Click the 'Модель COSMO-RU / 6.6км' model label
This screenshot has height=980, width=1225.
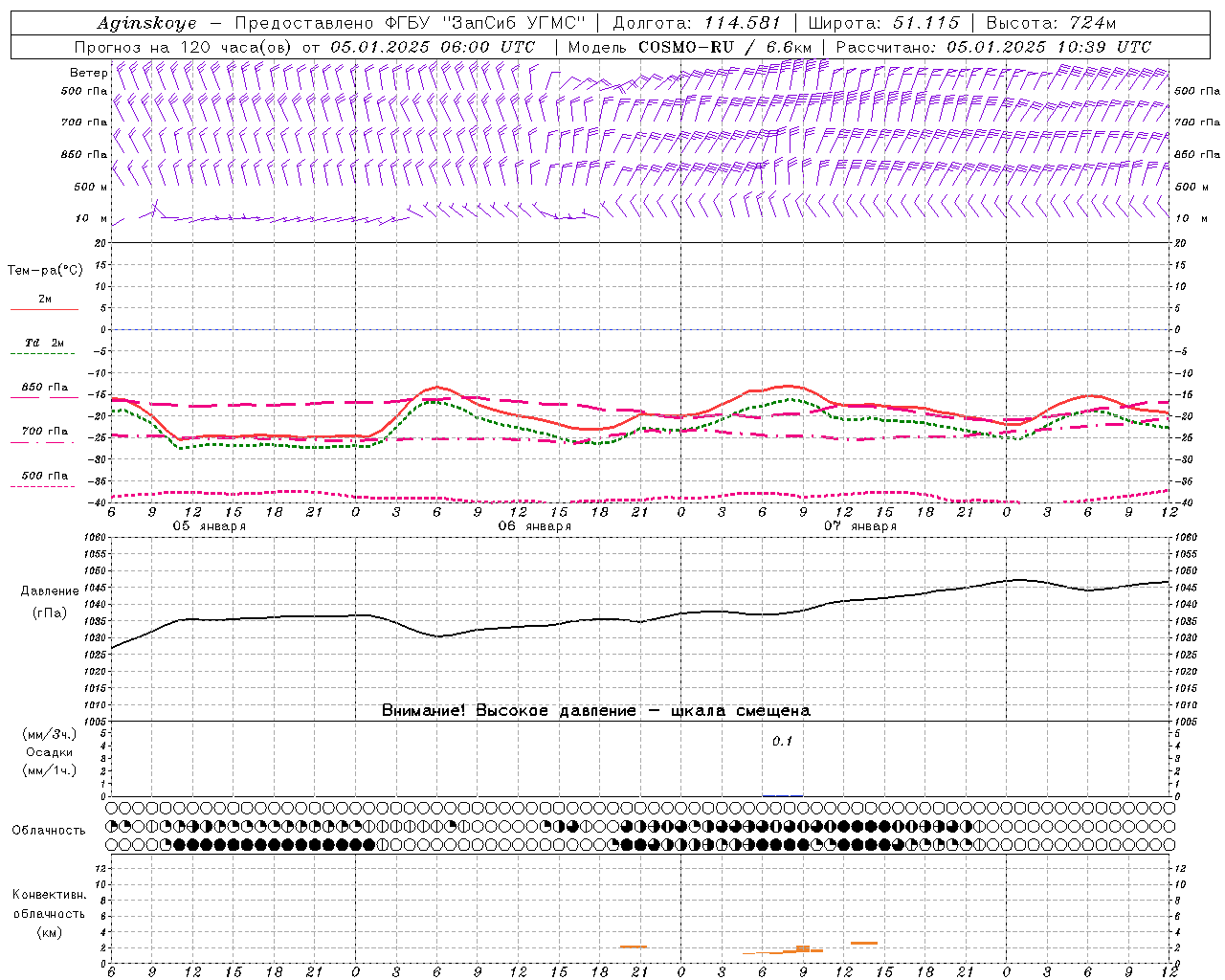coord(690,47)
